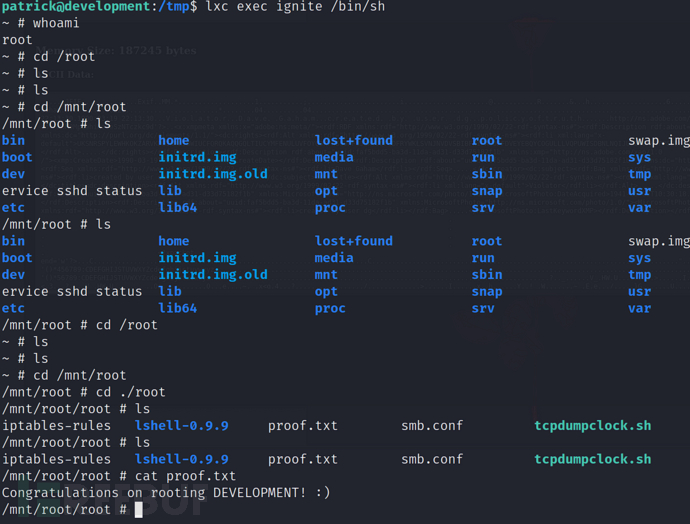
Task: Click the 'root' output under whoami
Action: click(17, 40)
